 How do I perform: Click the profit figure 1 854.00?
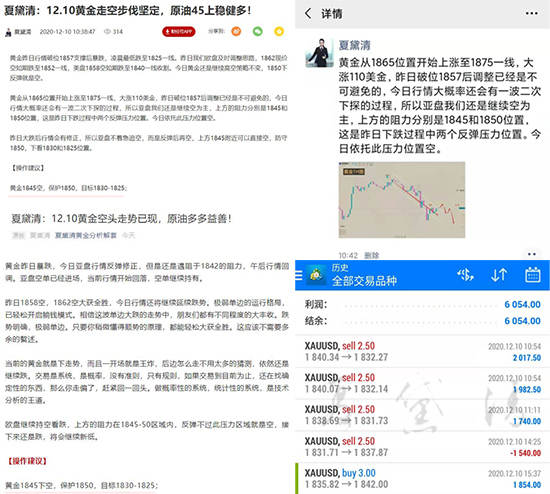(527, 485)
